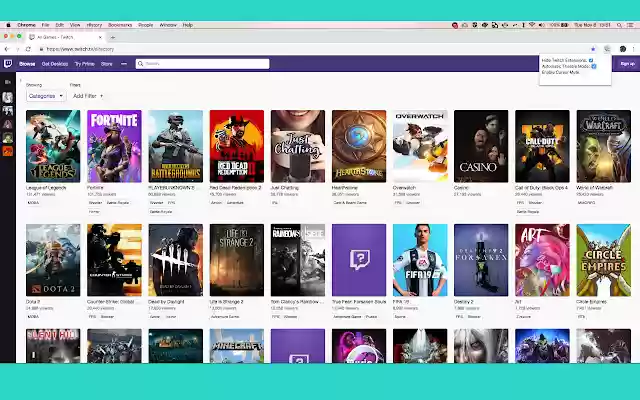Open the Casino category cover
640x400 pixels.
point(481,146)
